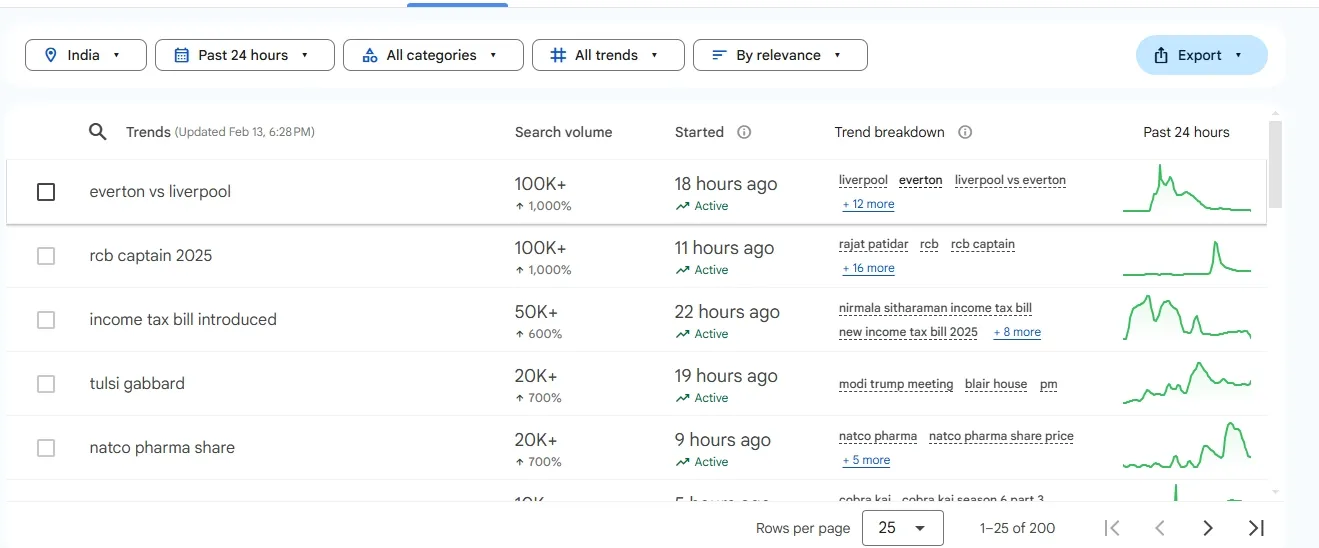Click the nirmala sitharaman income tax bill term
1319x548 pixels.
tap(936, 309)
